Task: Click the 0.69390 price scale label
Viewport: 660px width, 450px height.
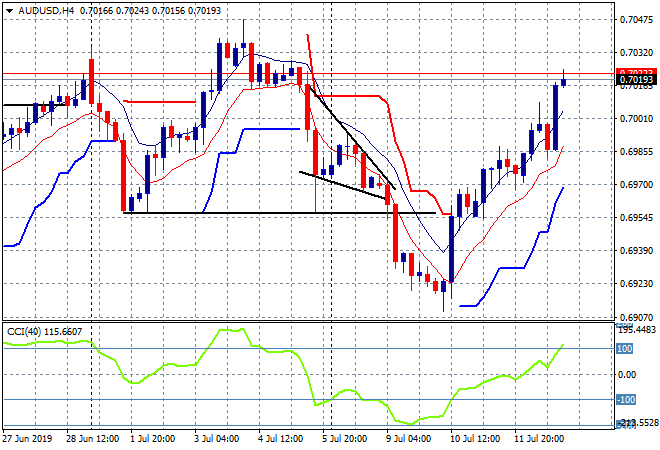Action: pos(636,250)
